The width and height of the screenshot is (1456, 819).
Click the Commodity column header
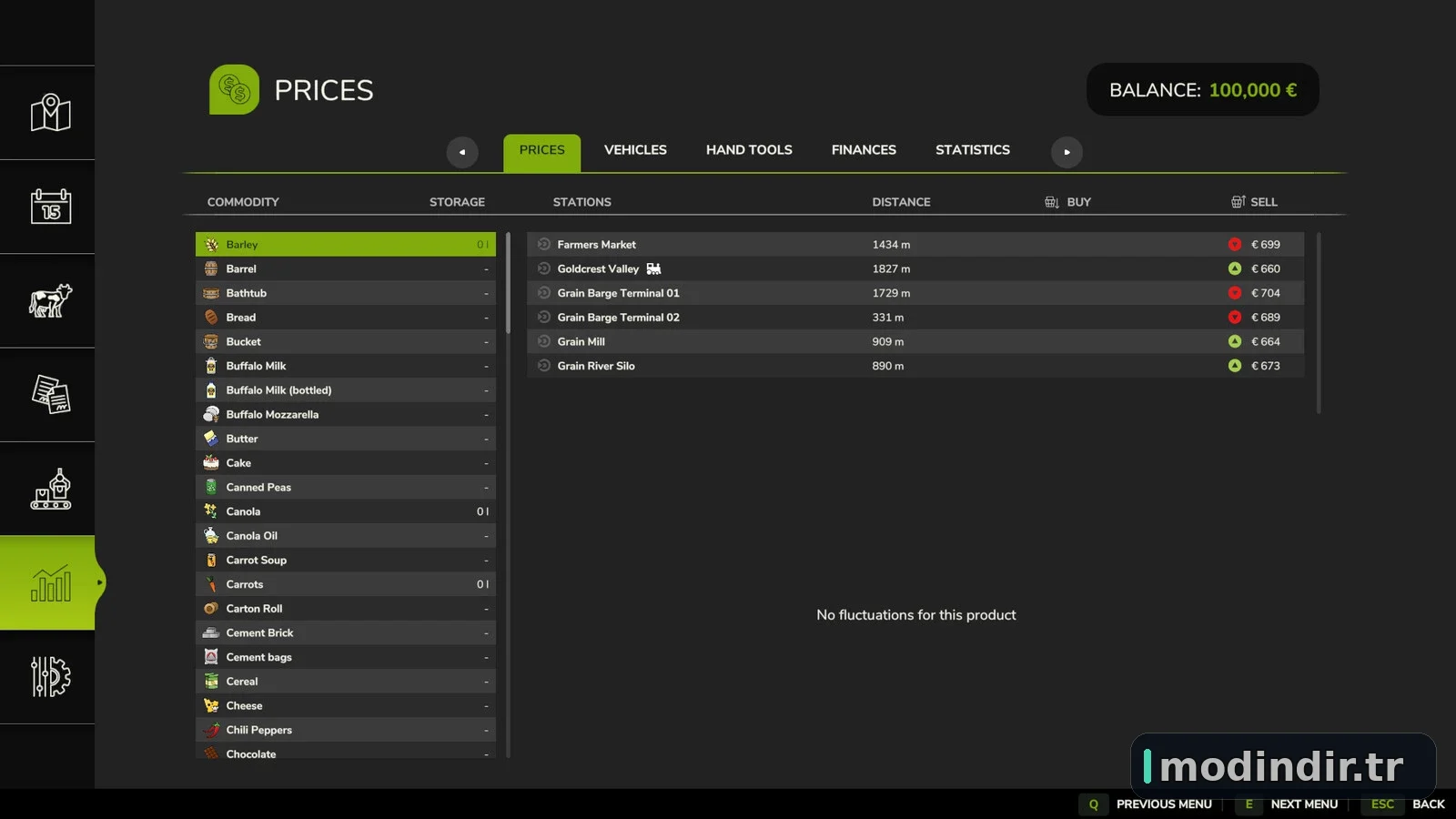(243, 202)
